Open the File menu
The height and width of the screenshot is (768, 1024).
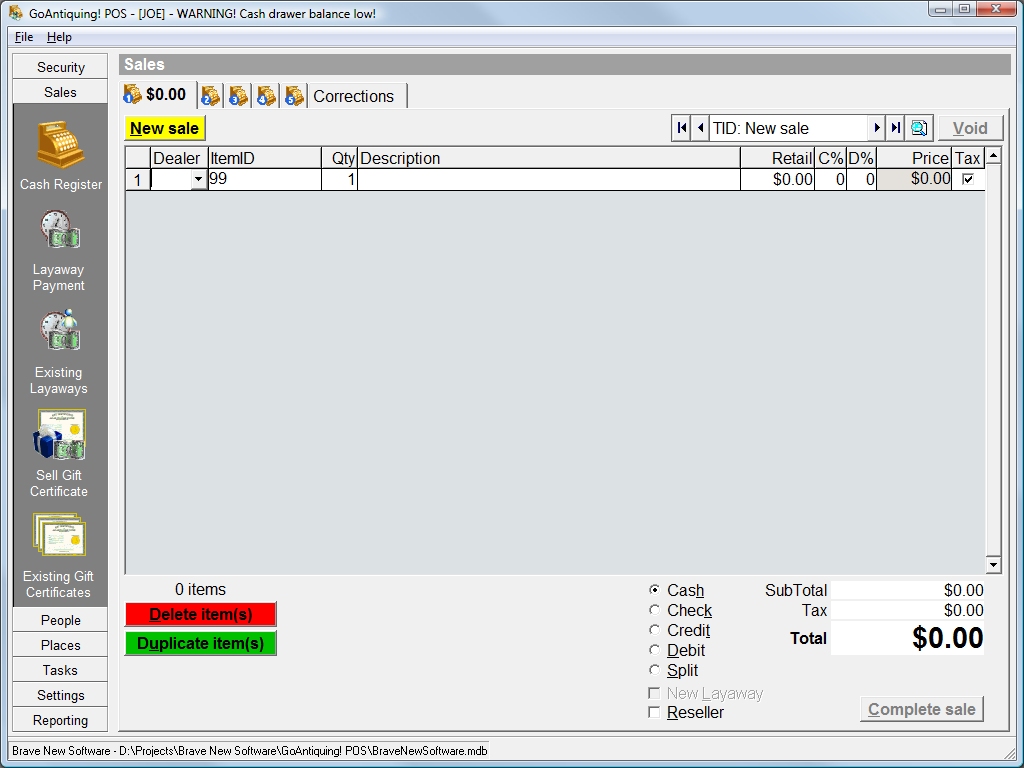tap(24, 37)
